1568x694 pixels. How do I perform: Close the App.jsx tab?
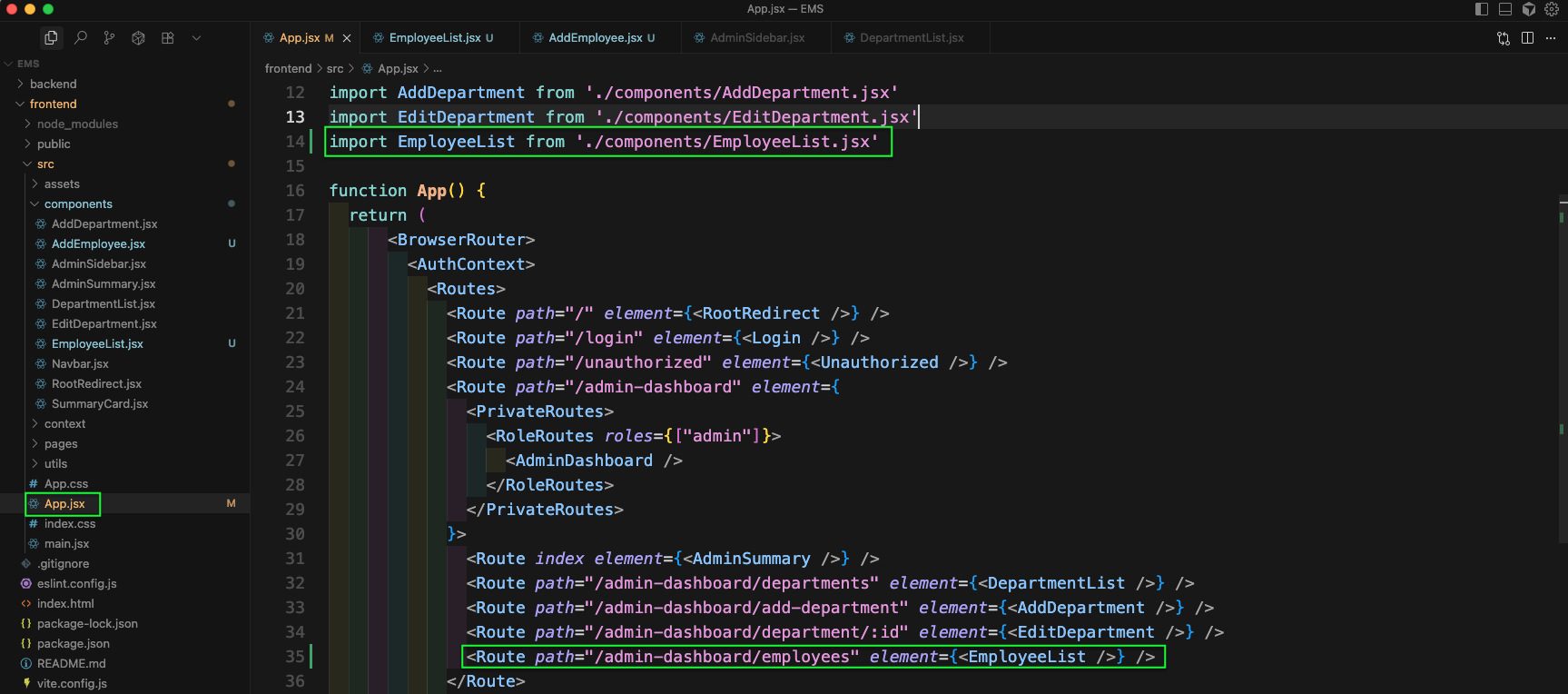point(347,38)
